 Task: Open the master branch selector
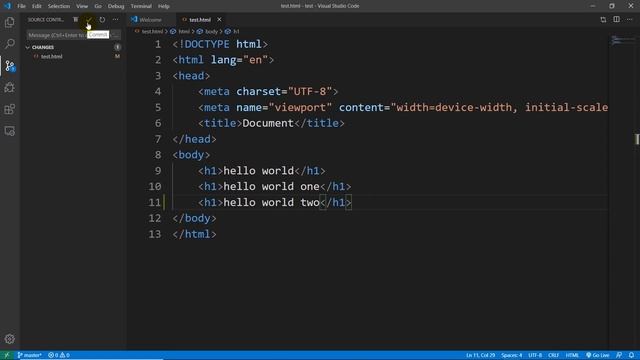[29, 355]
